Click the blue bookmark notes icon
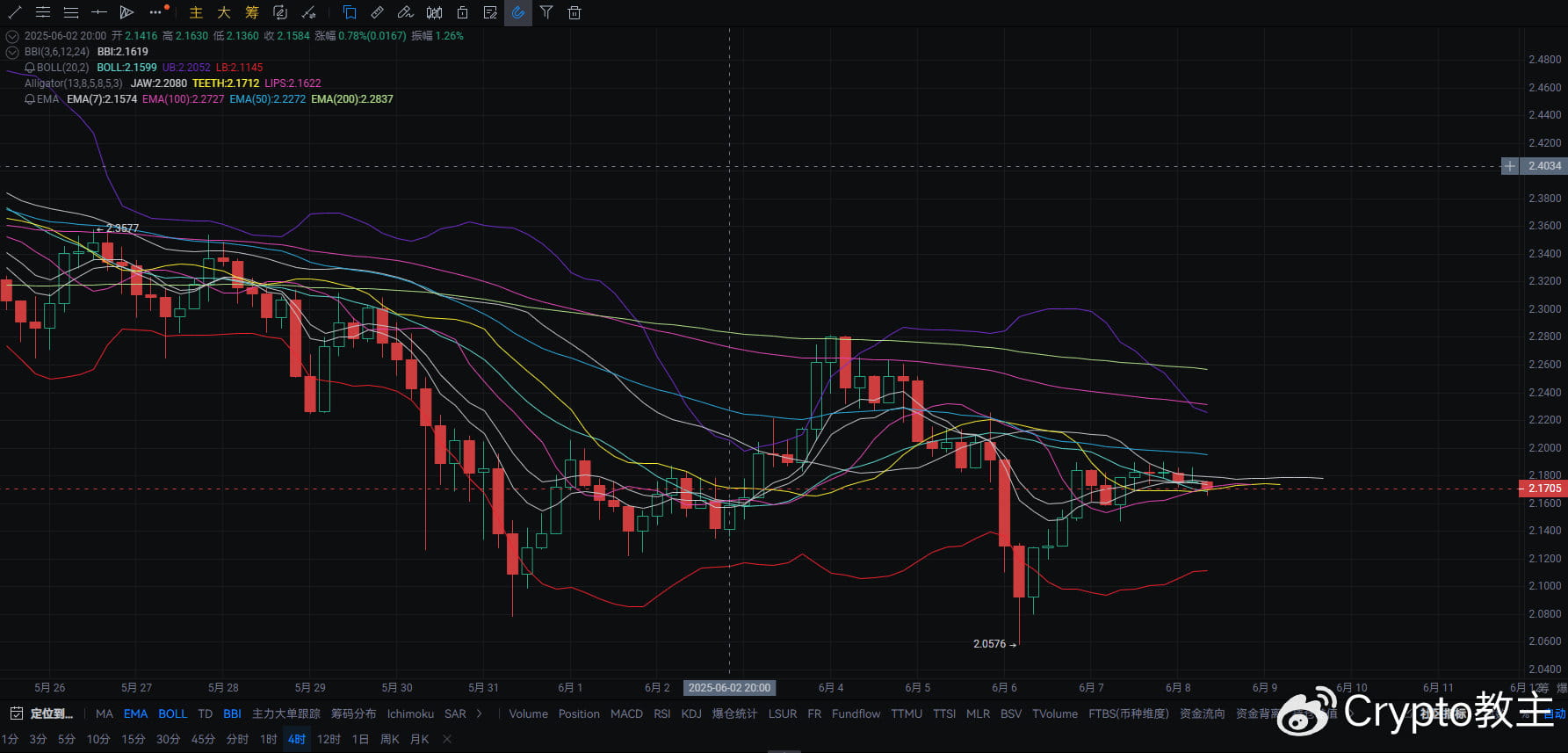1568x753 pixels. (350, 12)
